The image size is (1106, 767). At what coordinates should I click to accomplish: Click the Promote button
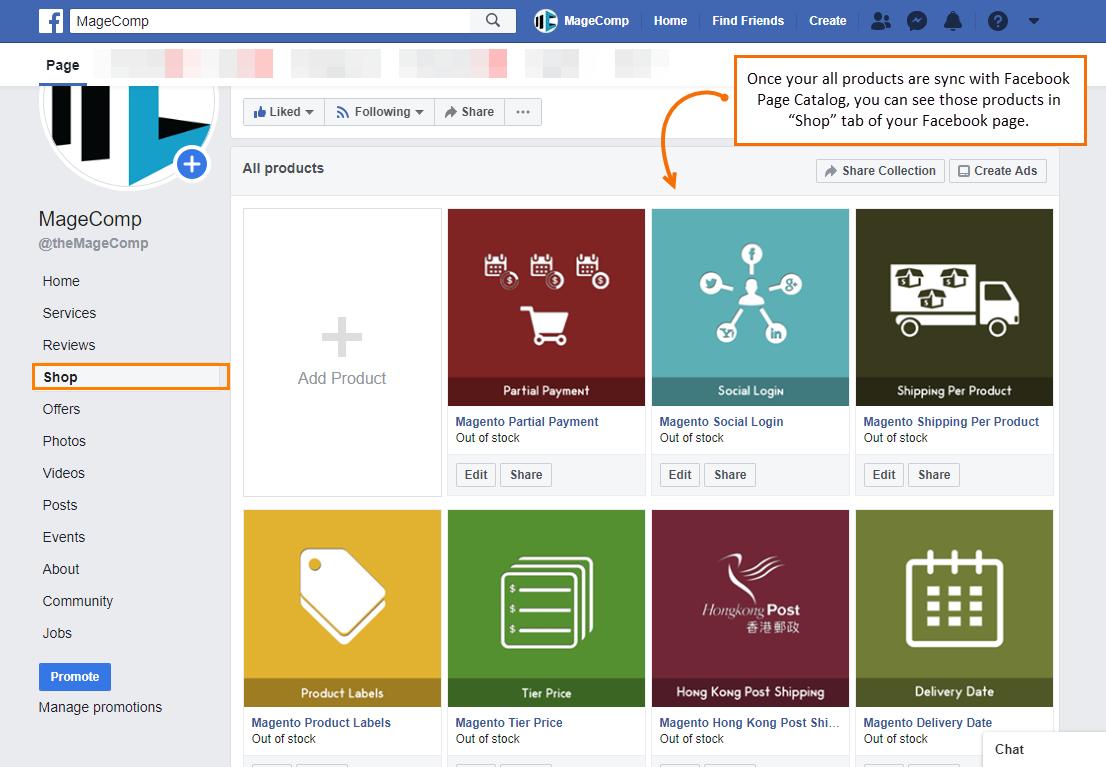click(x=75, y=677)
